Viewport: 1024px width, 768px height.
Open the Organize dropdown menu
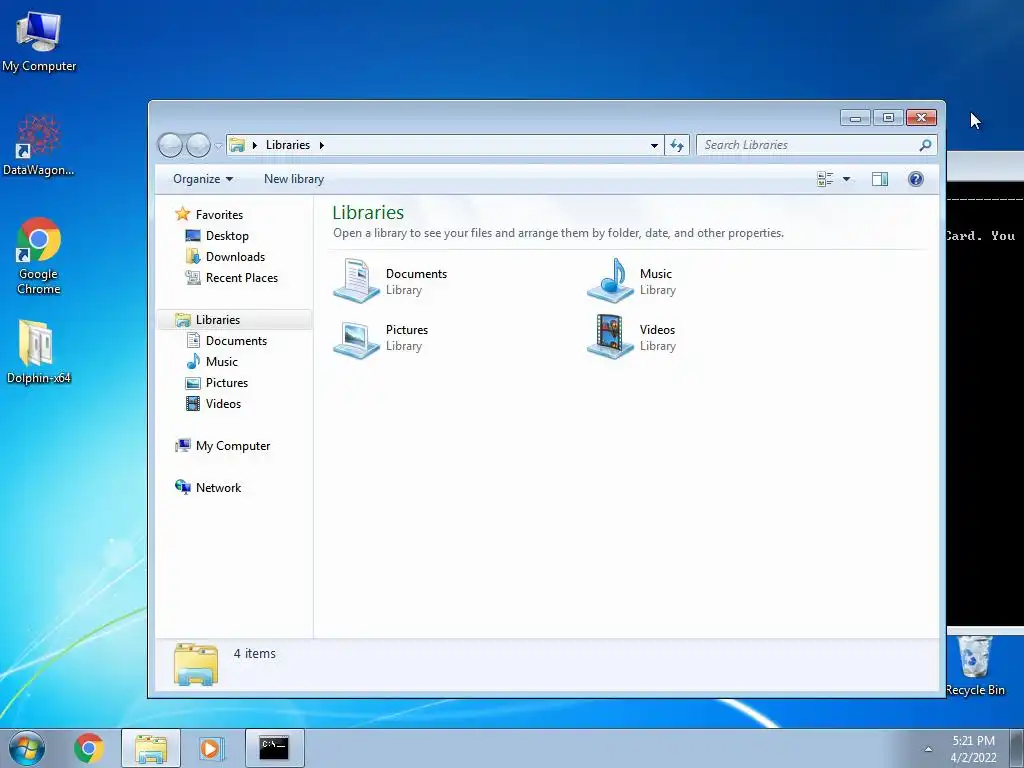[x=202, y=179]
